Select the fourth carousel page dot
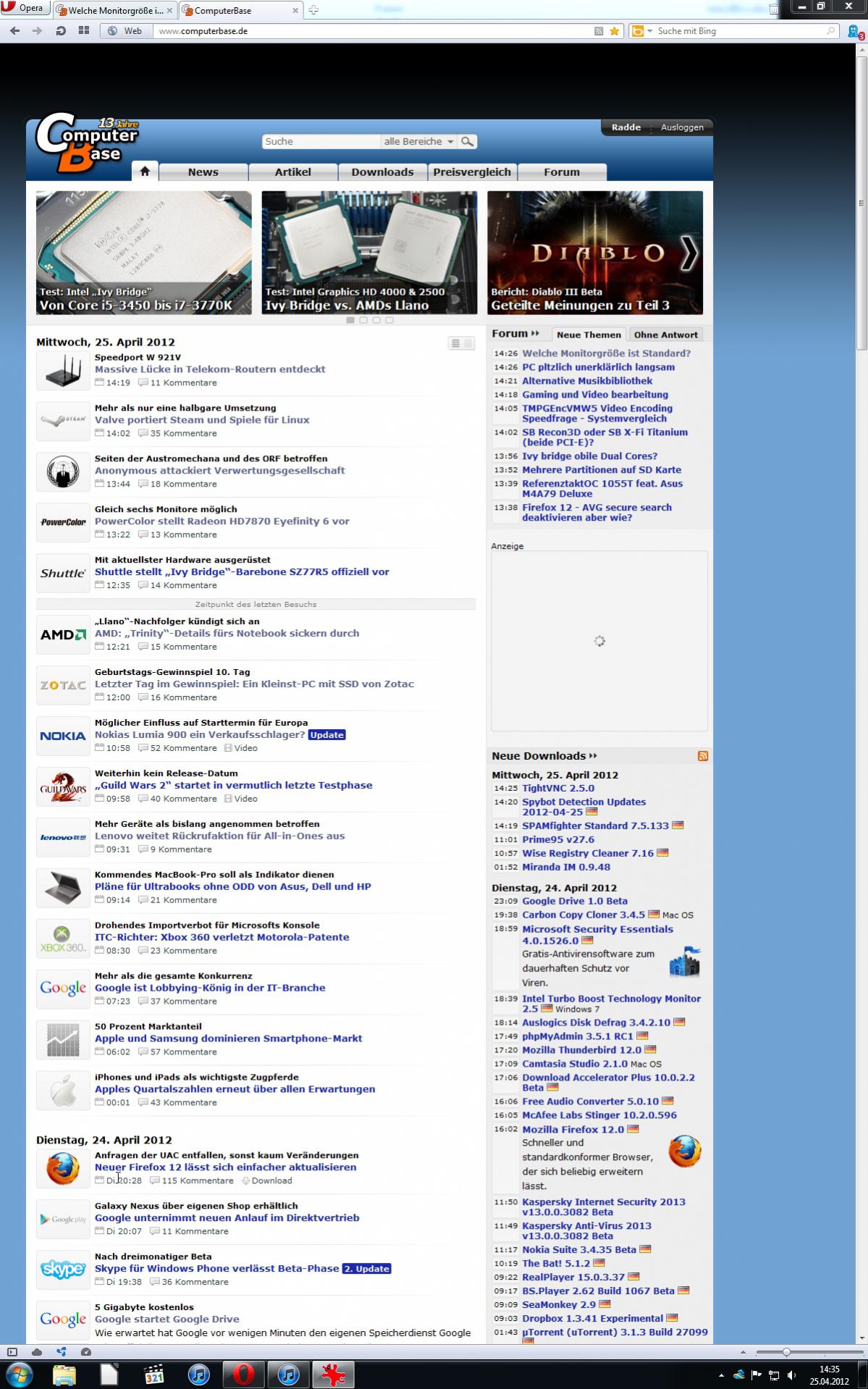This screenshot has width=868, height=1389. click(389, 319)
